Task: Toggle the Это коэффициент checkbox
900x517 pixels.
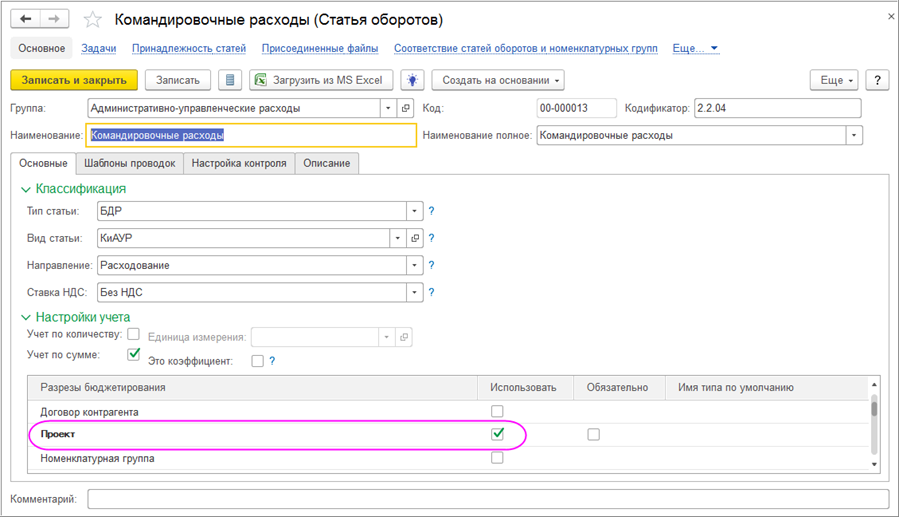Action: click(257, 361)
